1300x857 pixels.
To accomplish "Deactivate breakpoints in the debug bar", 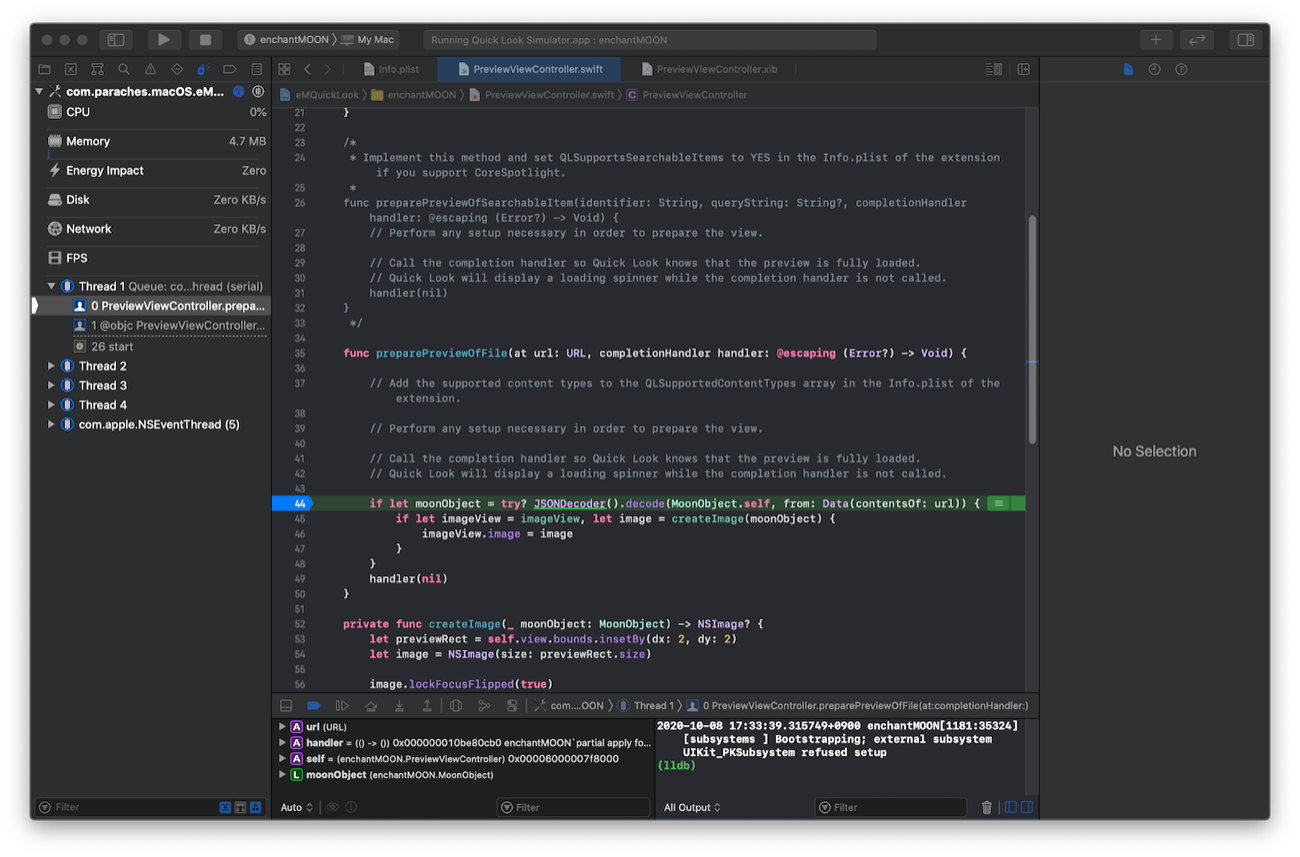I will click(313, 706).
